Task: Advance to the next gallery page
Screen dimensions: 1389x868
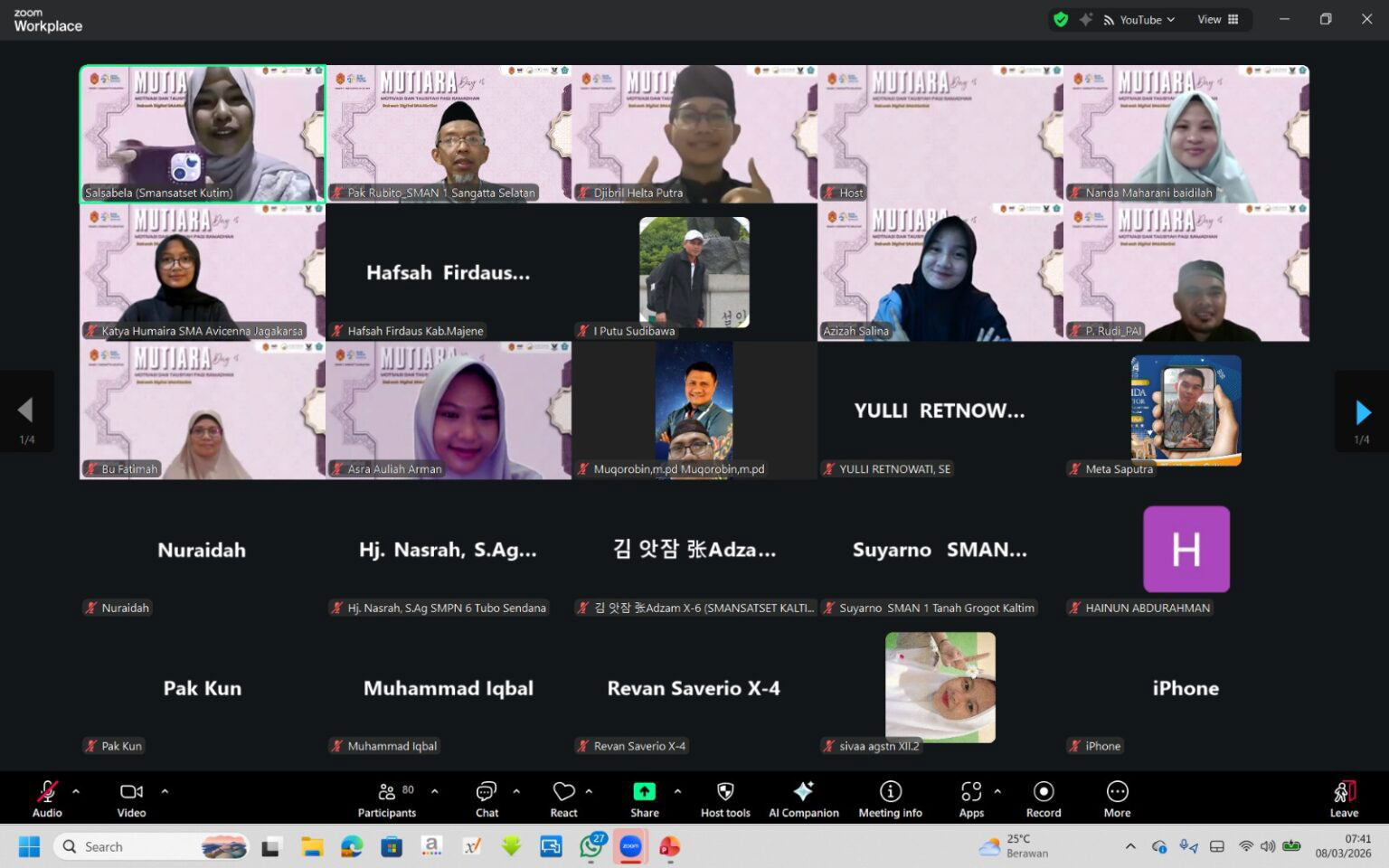Action: click(1362, 411)
